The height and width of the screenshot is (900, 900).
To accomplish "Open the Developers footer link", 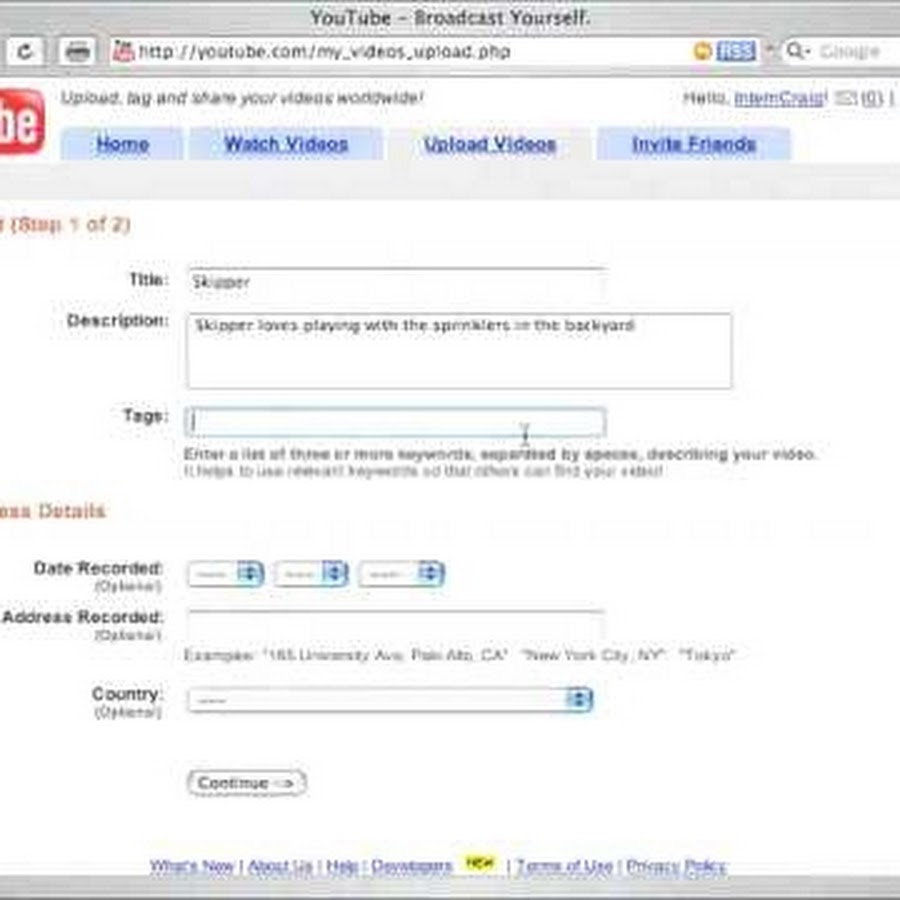I will (x=412, y=866).
